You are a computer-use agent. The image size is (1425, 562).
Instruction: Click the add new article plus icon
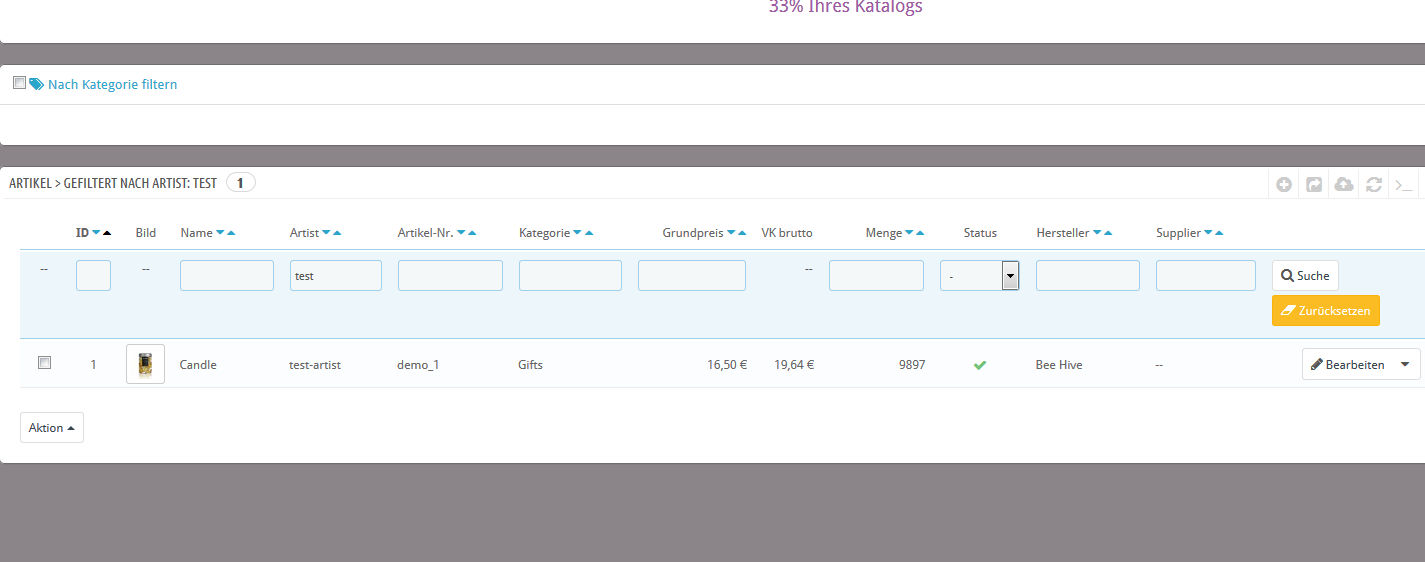pyautogui.click(x=1284, y=185)
